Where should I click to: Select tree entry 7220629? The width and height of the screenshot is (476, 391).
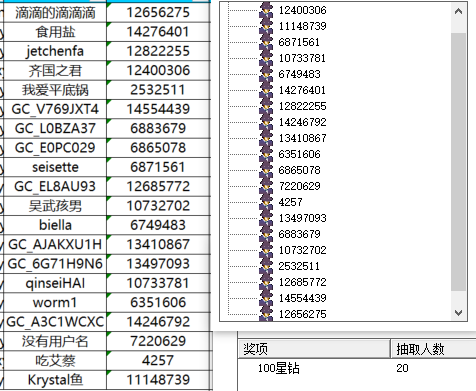tap(299, 186)
